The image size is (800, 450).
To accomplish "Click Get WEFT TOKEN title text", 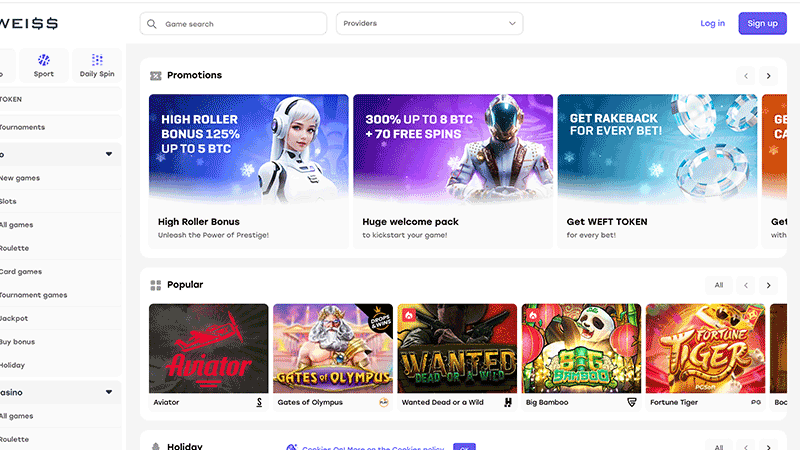I will (607, 222).
